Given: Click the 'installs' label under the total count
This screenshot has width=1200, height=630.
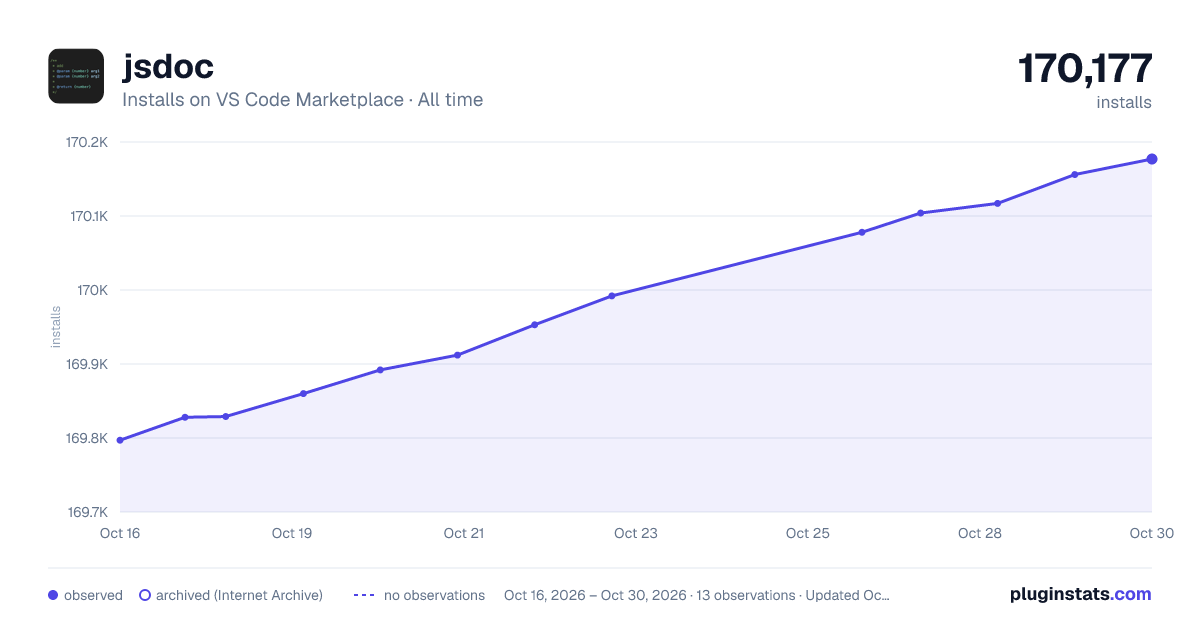Looking at the screenshot, I should (x=1124, y=102).
